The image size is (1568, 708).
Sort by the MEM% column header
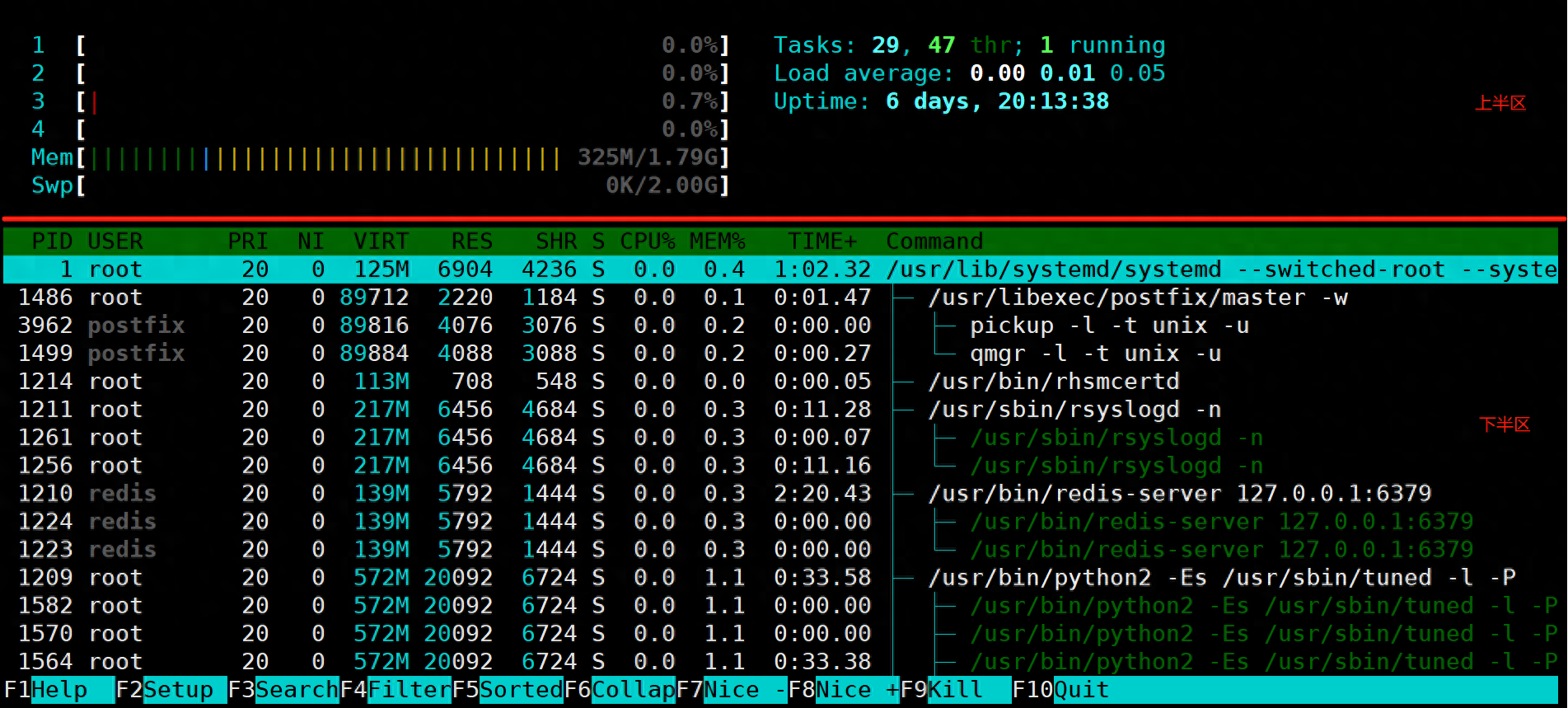[717, 241]
